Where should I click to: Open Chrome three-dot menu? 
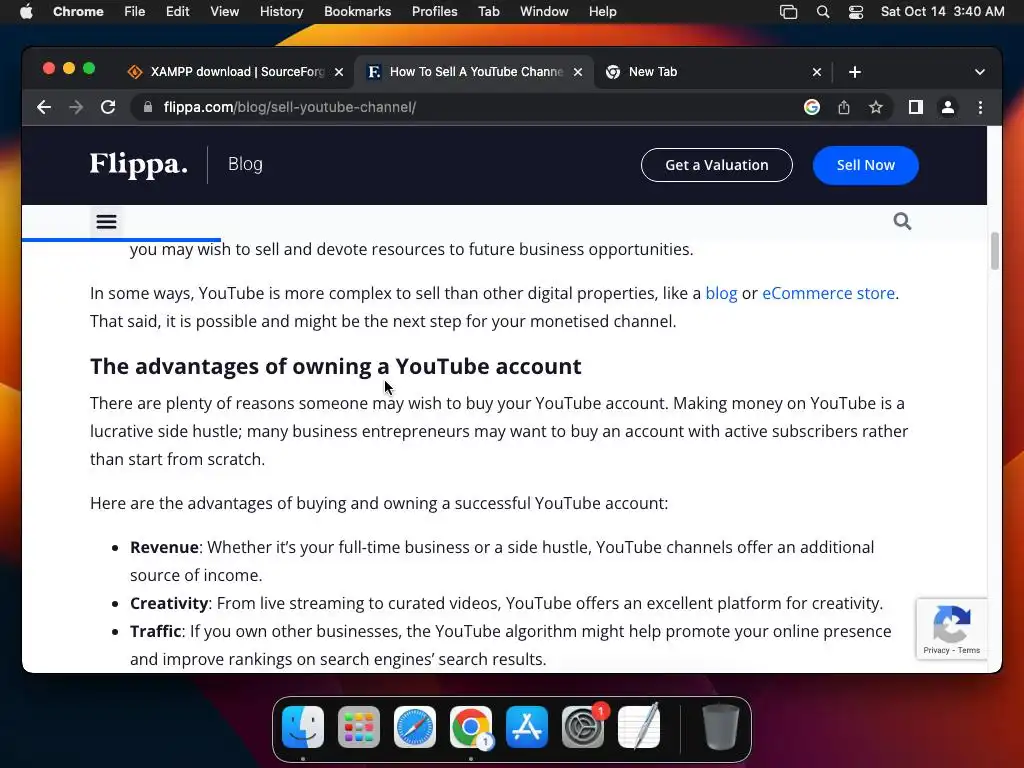tap(980, 107)
